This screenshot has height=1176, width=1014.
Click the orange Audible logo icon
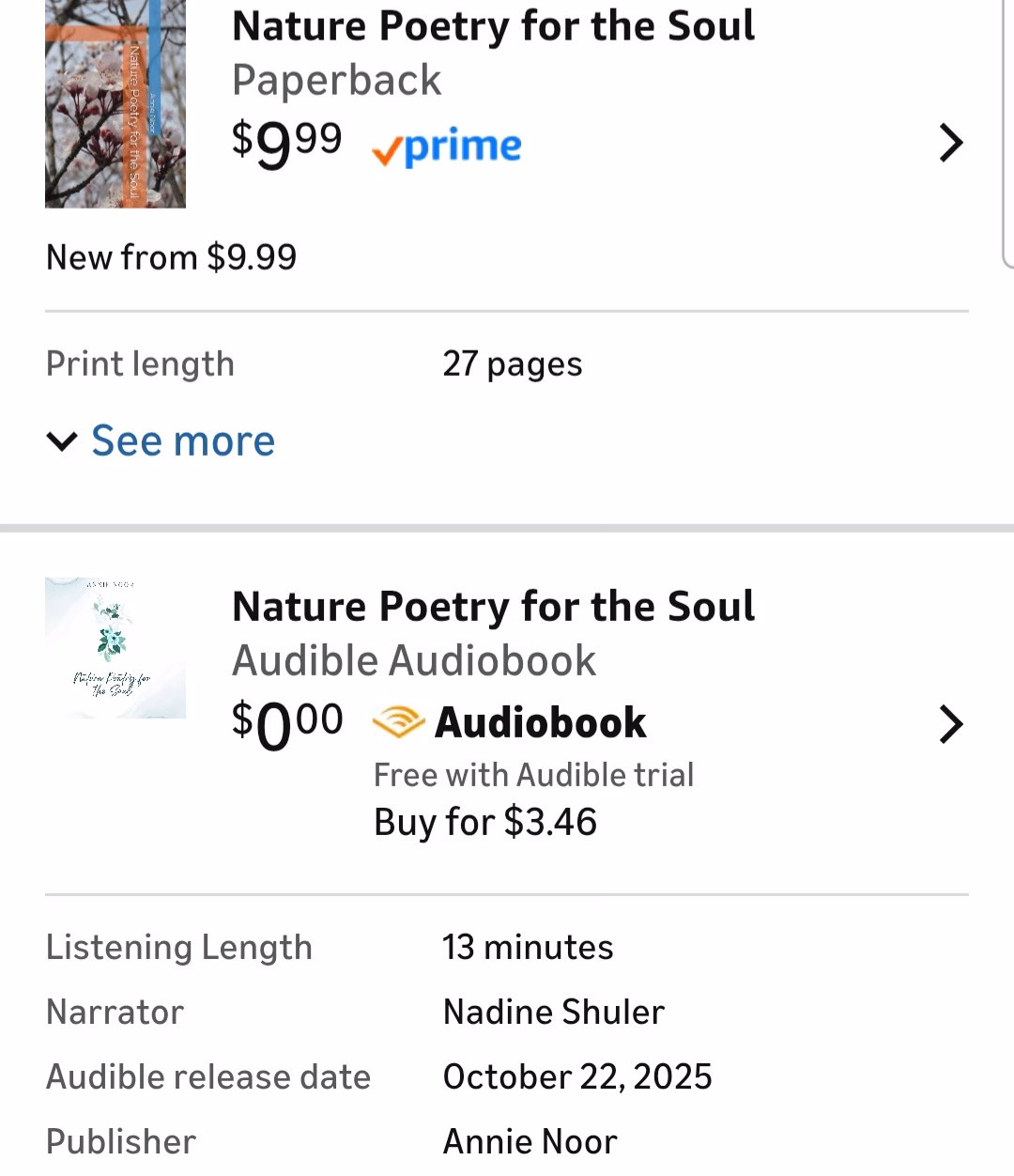pos(398,723)
